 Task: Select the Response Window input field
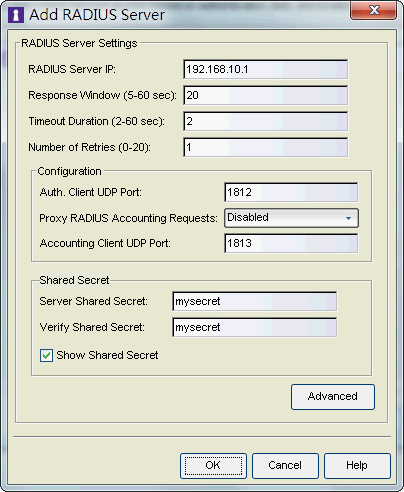pyautogui.click(x=265, y=95)
